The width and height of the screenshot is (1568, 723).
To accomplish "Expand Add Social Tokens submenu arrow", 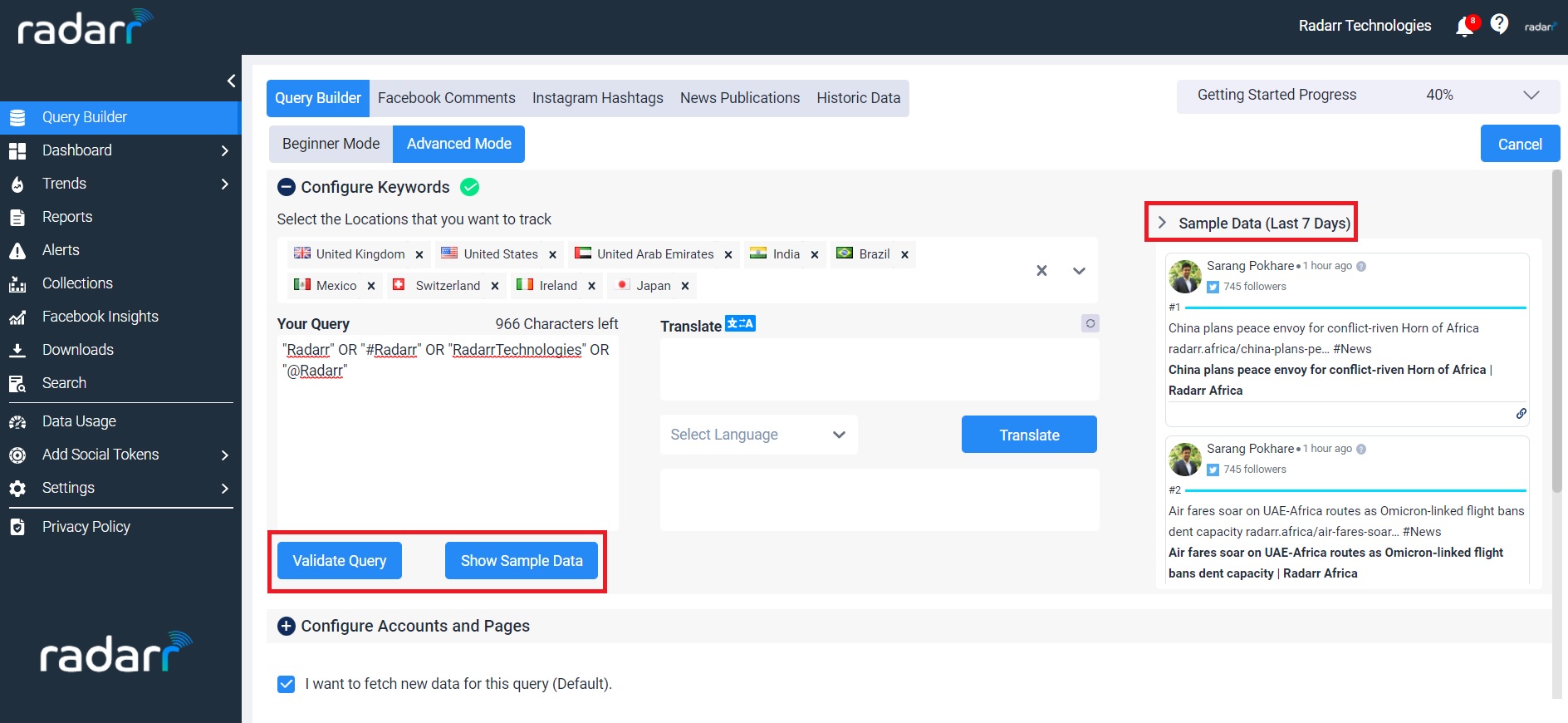I will pos(224,455).
